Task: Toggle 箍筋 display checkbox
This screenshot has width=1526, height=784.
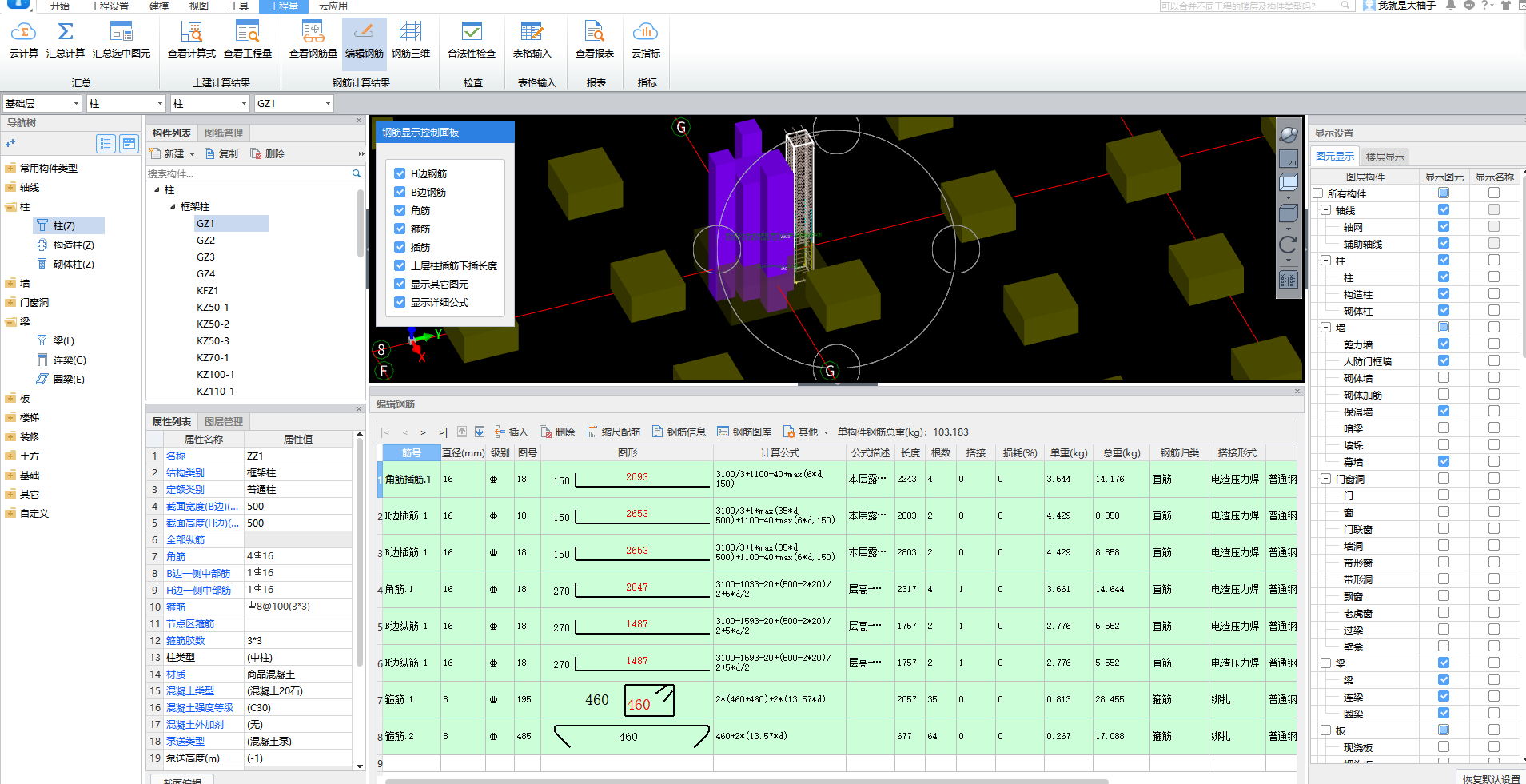Action: pos(400,229)
